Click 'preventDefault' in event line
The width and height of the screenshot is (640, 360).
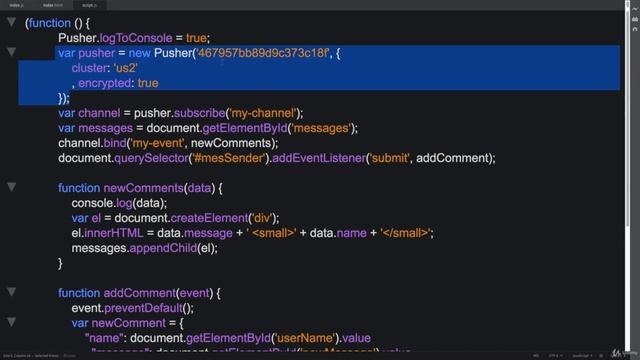click(x=143, y=309)
